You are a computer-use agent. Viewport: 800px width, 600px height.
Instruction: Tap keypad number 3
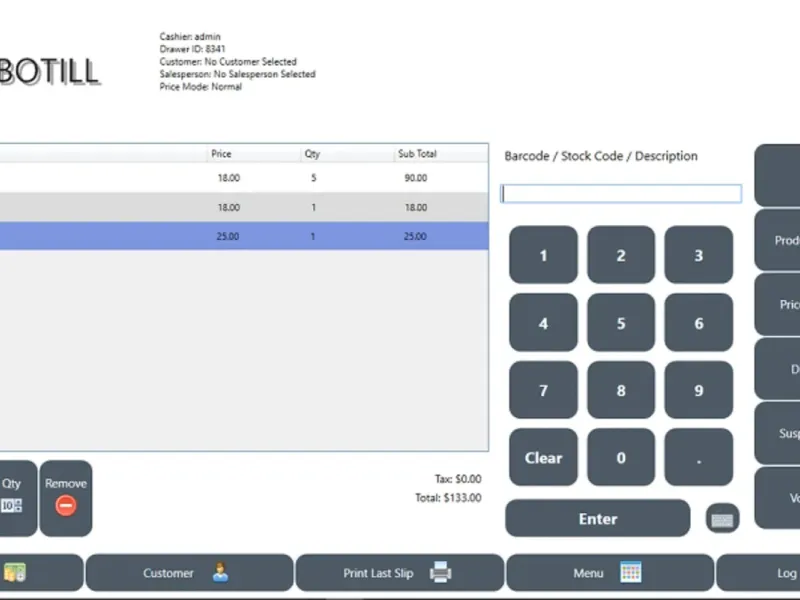point(699,255)
